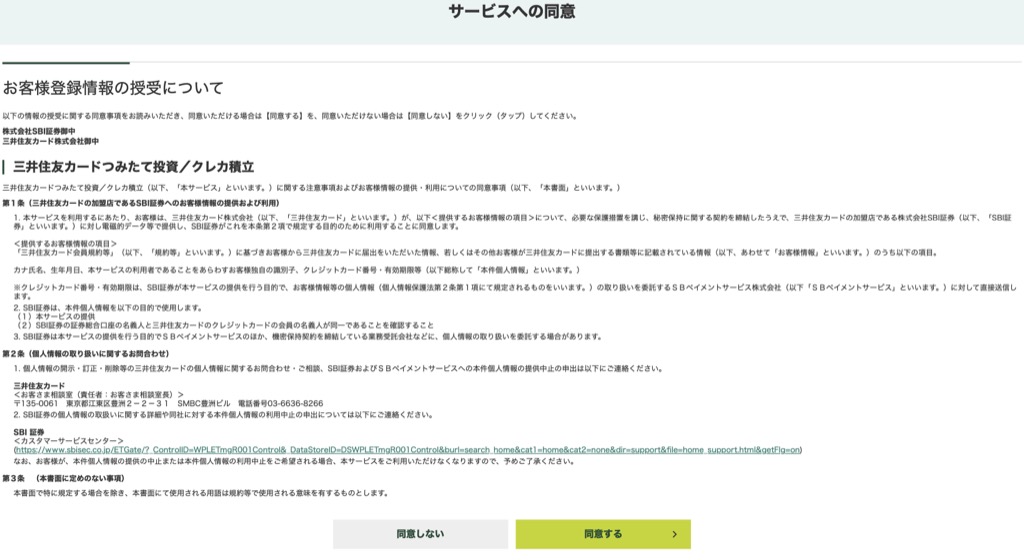Screen dimensions: 1024x560
Task: Click the 株式会社SBI証券御中 line
Action: (x=39, y=131)
